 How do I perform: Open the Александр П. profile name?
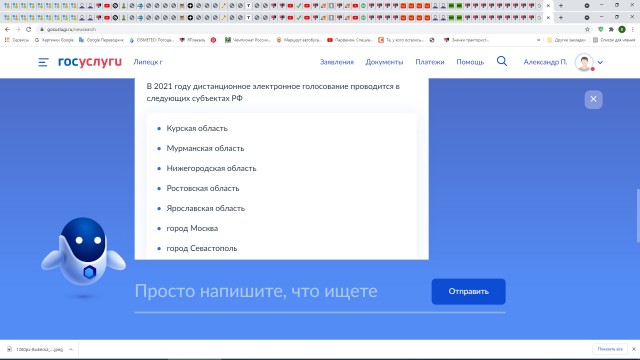545,62
